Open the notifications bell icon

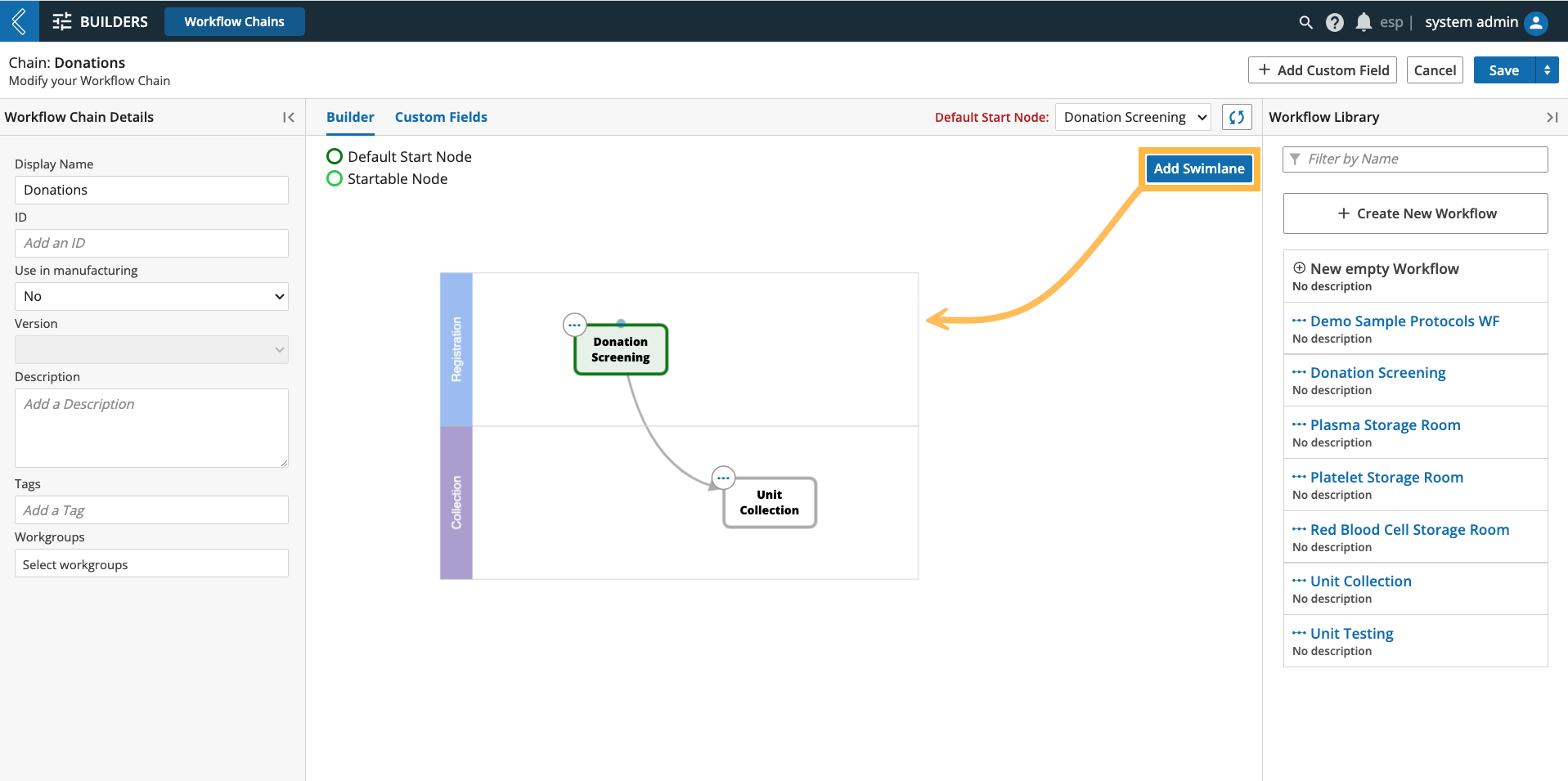[1364, 22]
